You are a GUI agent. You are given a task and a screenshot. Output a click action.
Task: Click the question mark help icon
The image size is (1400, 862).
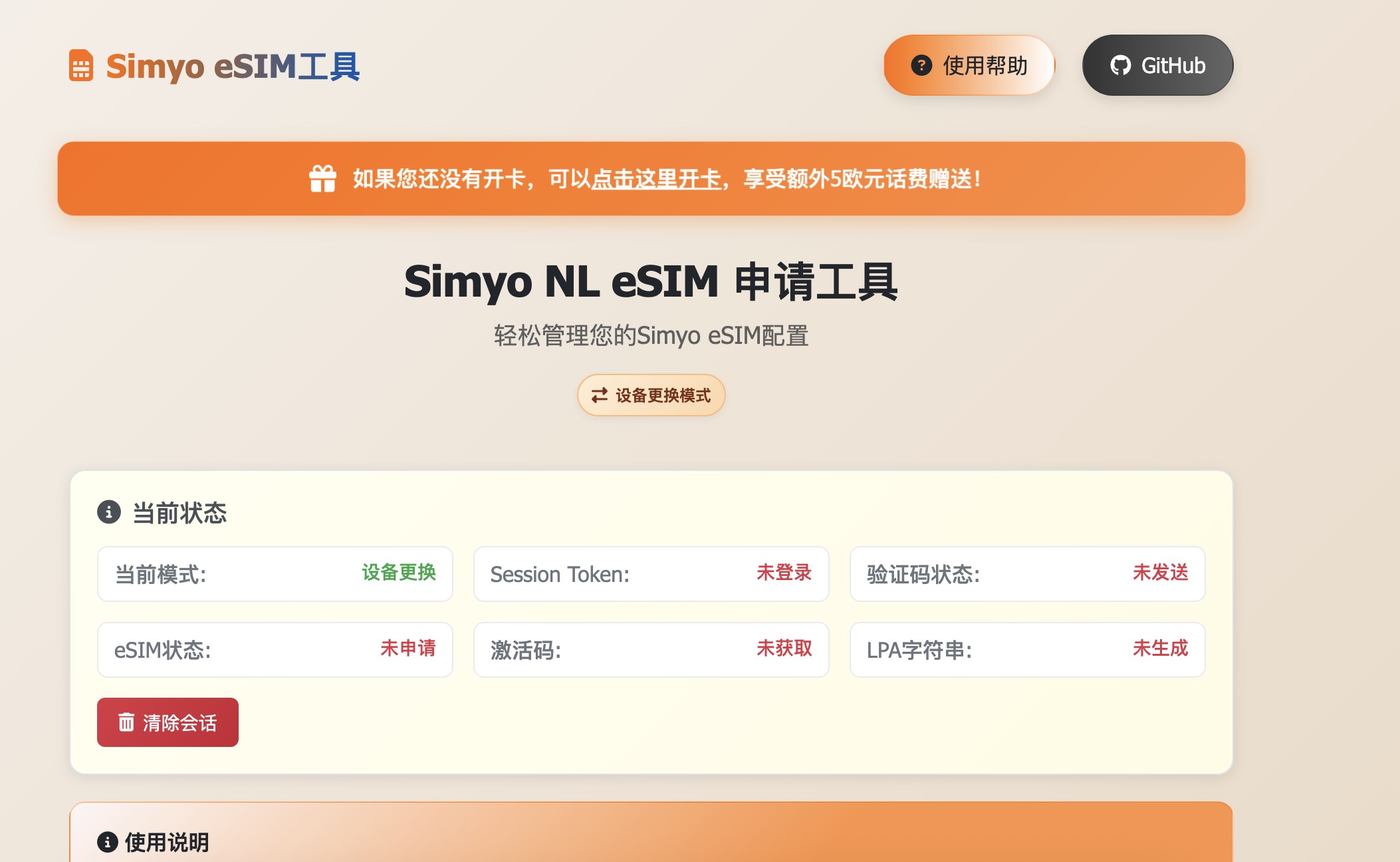921,65
